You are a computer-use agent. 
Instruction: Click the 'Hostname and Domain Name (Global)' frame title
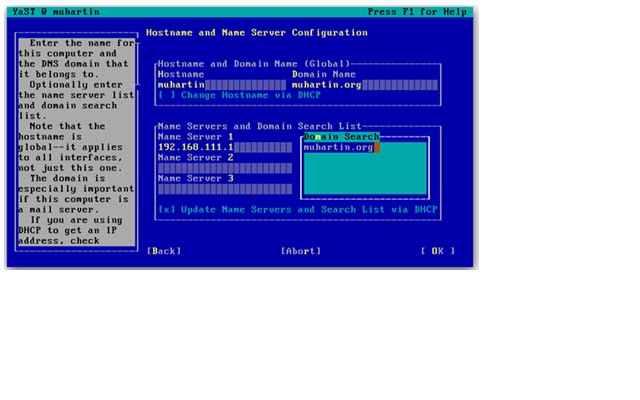[x=254, y=64]
